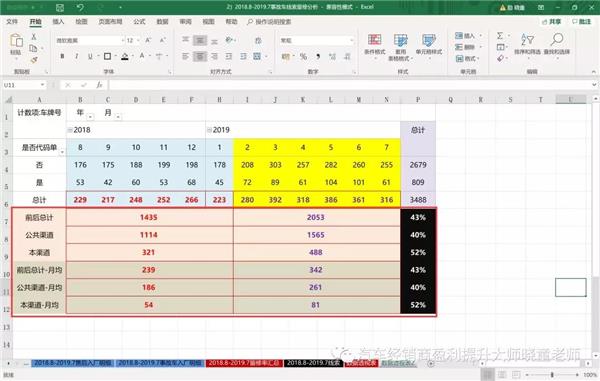Click the Copy icon in the clipboard group
This screenshot has height=381, width=600.
34,48
